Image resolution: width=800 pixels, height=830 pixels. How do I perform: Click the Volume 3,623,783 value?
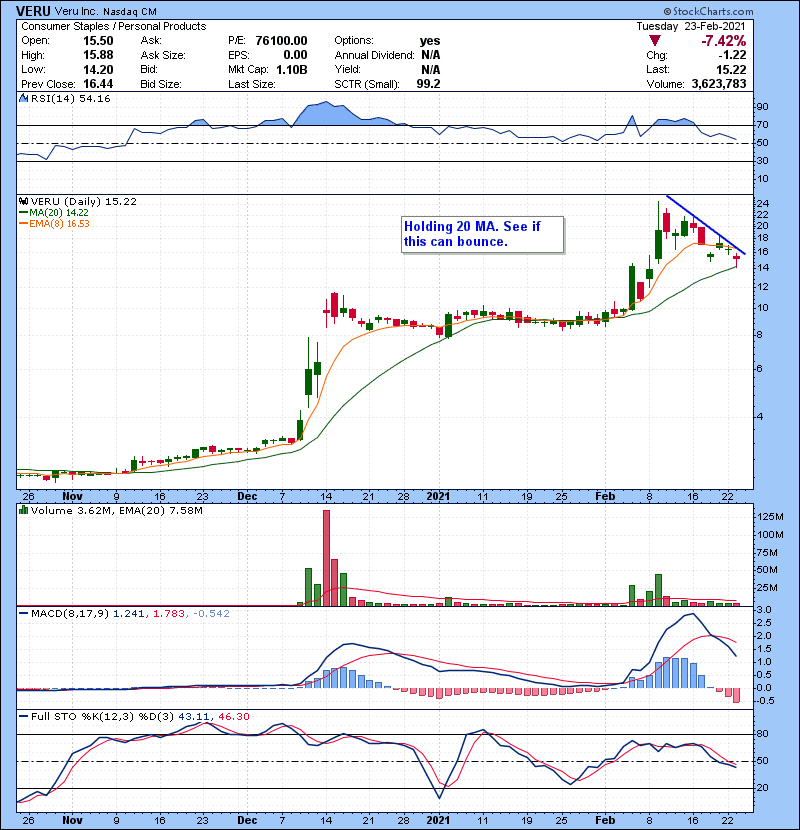coord(718,84)
